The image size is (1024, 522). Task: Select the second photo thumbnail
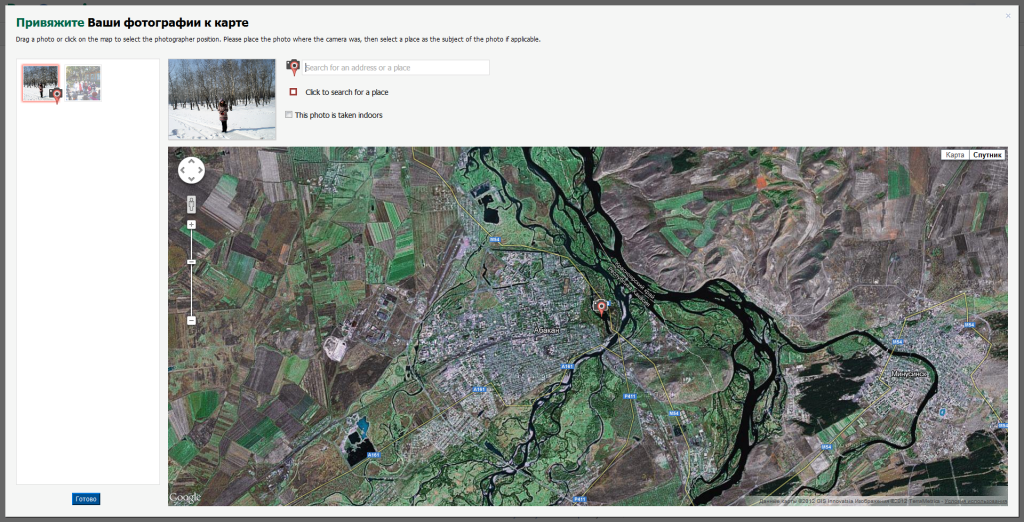(84, 83)
